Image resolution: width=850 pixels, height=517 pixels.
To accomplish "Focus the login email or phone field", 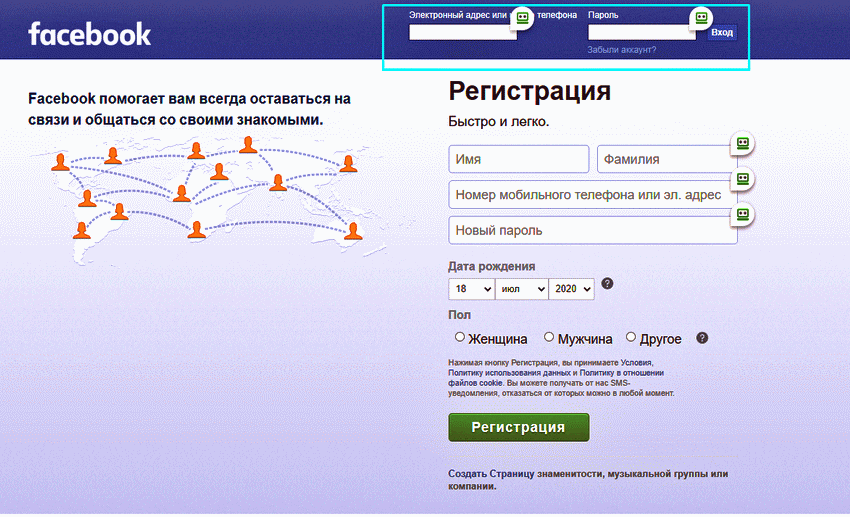I will coord(462,33).
